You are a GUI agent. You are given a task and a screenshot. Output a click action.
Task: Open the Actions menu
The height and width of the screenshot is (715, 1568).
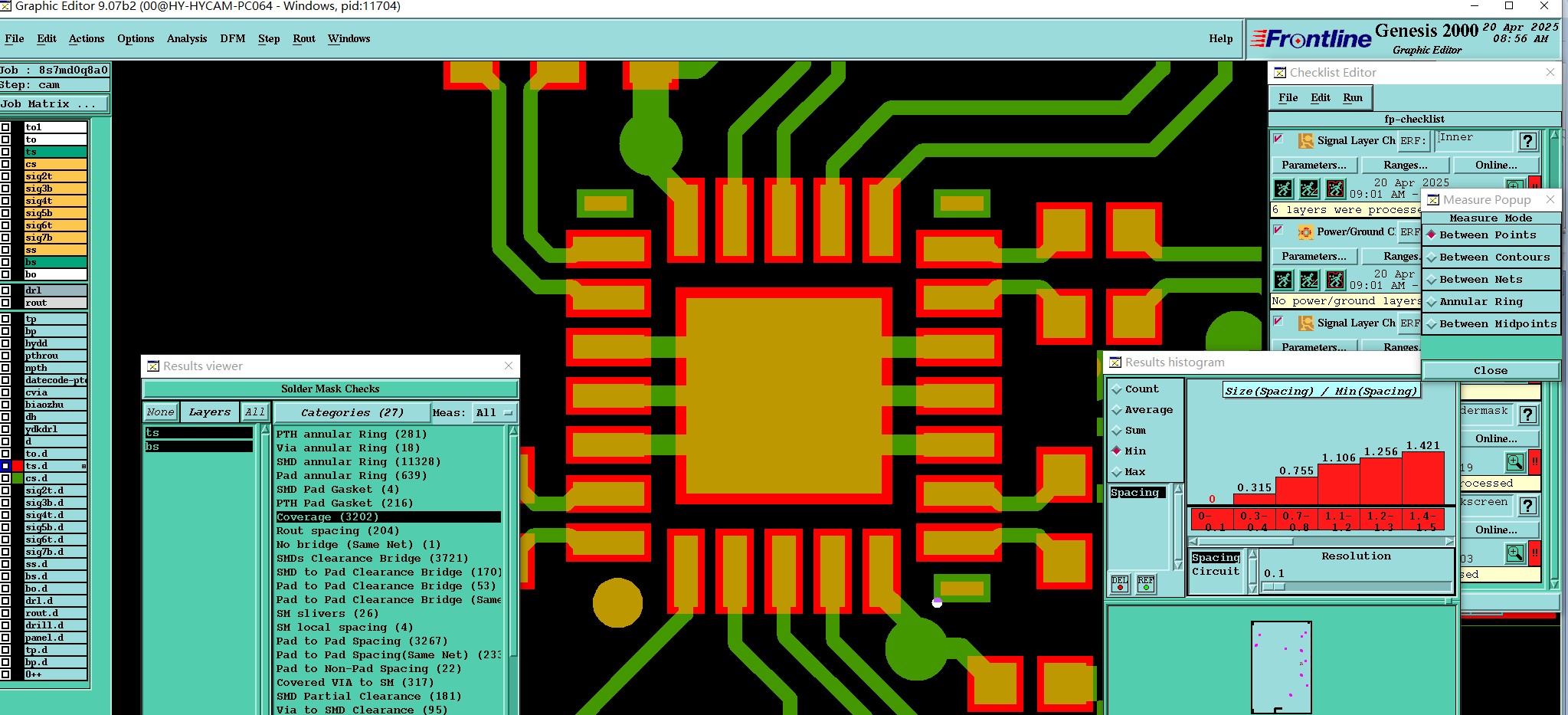click(87, 38)
